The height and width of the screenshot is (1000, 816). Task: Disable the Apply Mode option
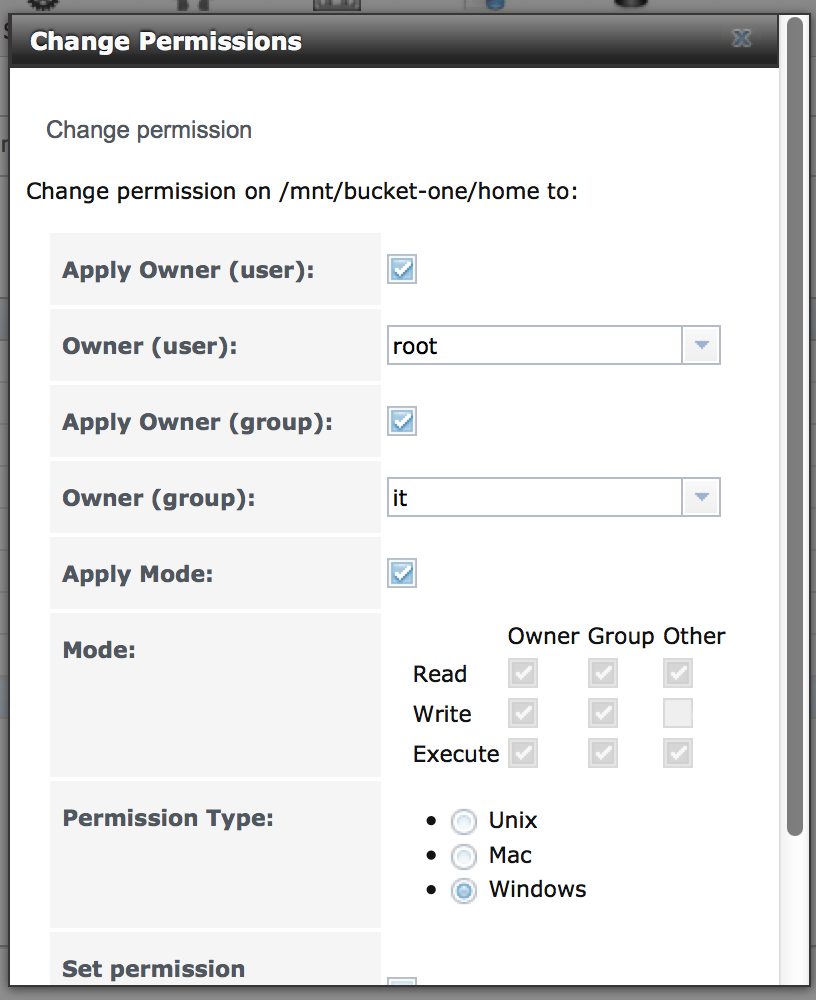coord(401,573)
